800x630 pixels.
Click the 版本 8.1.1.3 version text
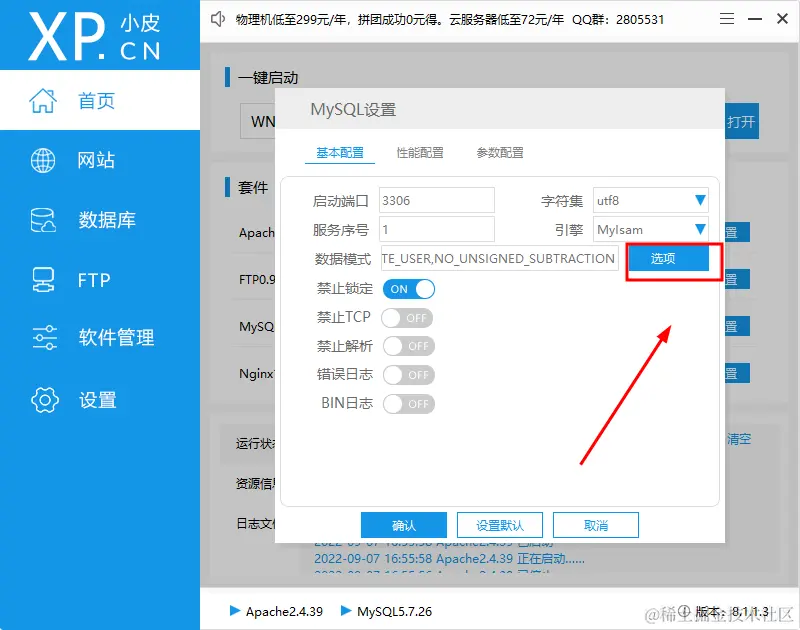(732, 611)
